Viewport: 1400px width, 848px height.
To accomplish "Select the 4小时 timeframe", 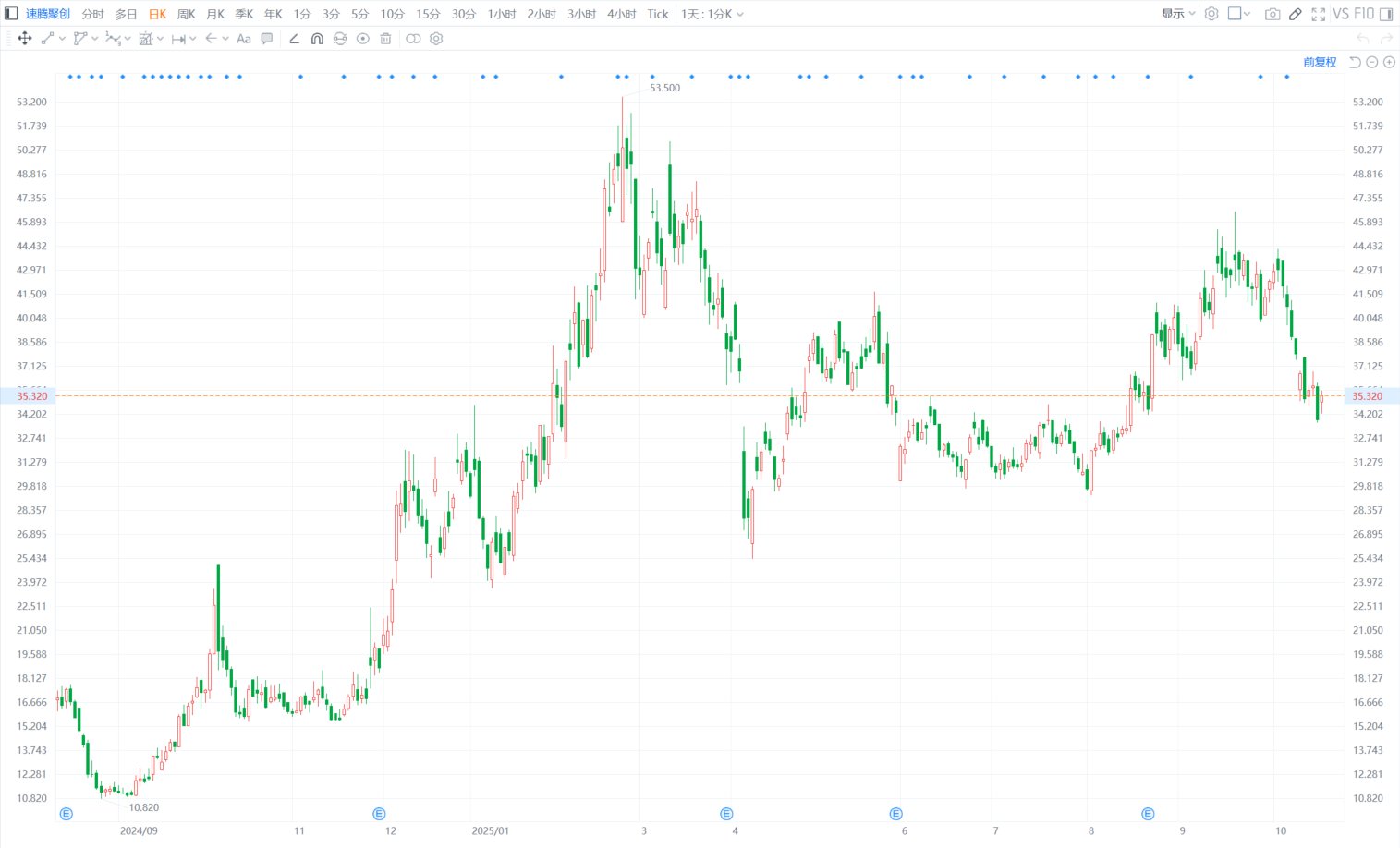I will 622,14.
